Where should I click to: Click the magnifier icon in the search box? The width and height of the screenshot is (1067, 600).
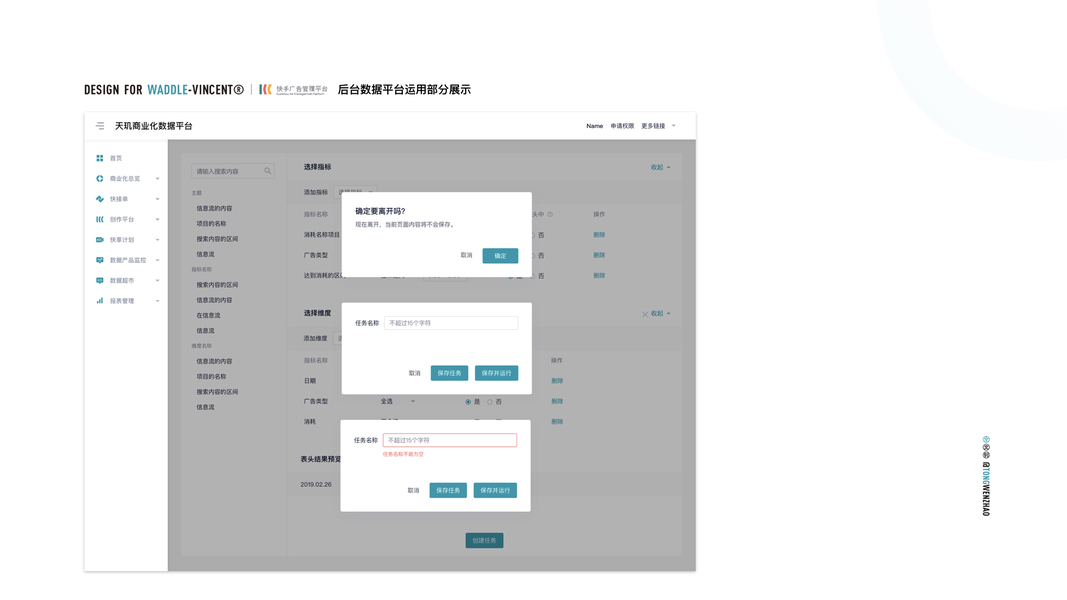(x=267, y=171)
